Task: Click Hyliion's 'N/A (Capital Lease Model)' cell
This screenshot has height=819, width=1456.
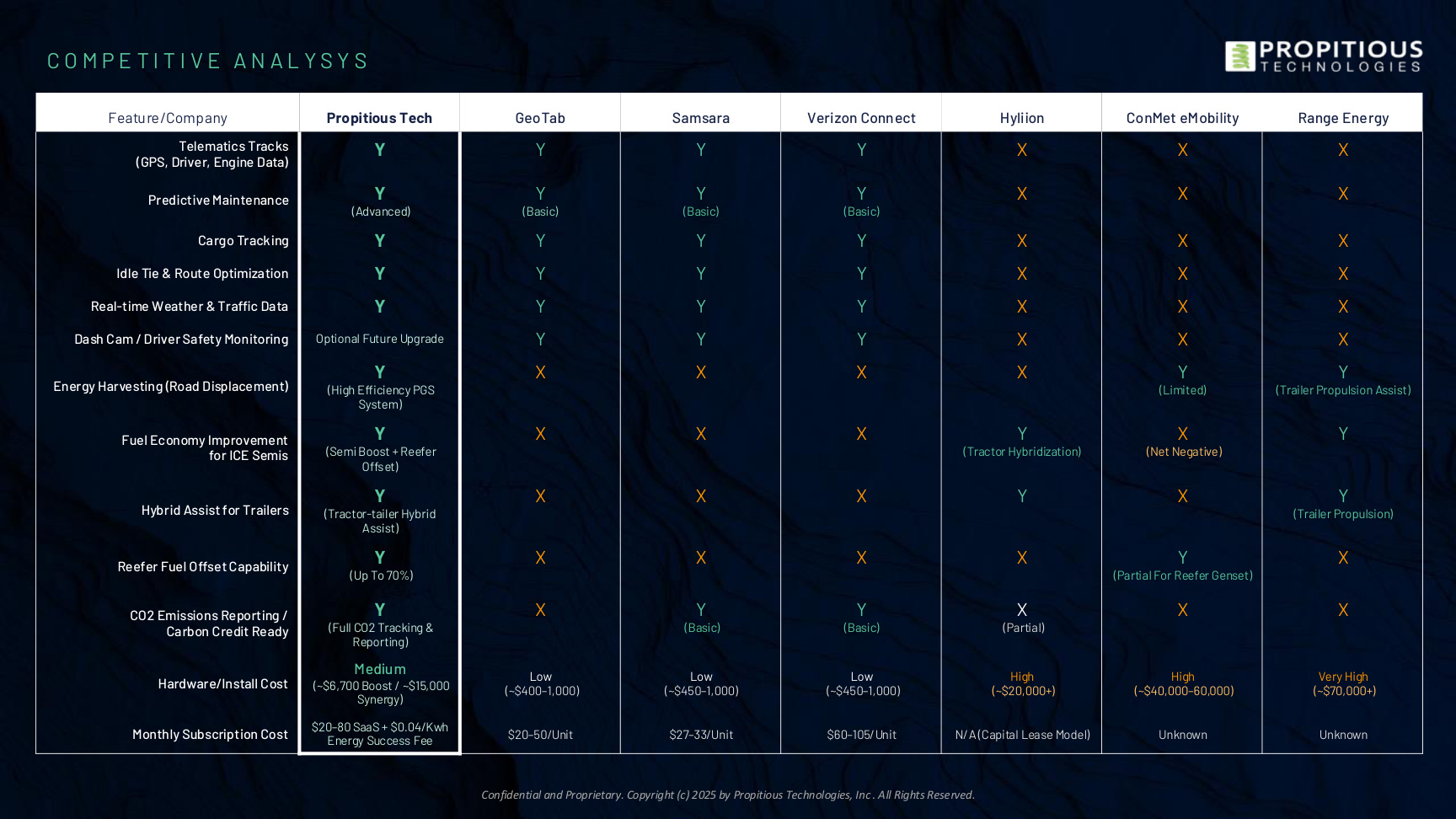Action: [1022, 735]
